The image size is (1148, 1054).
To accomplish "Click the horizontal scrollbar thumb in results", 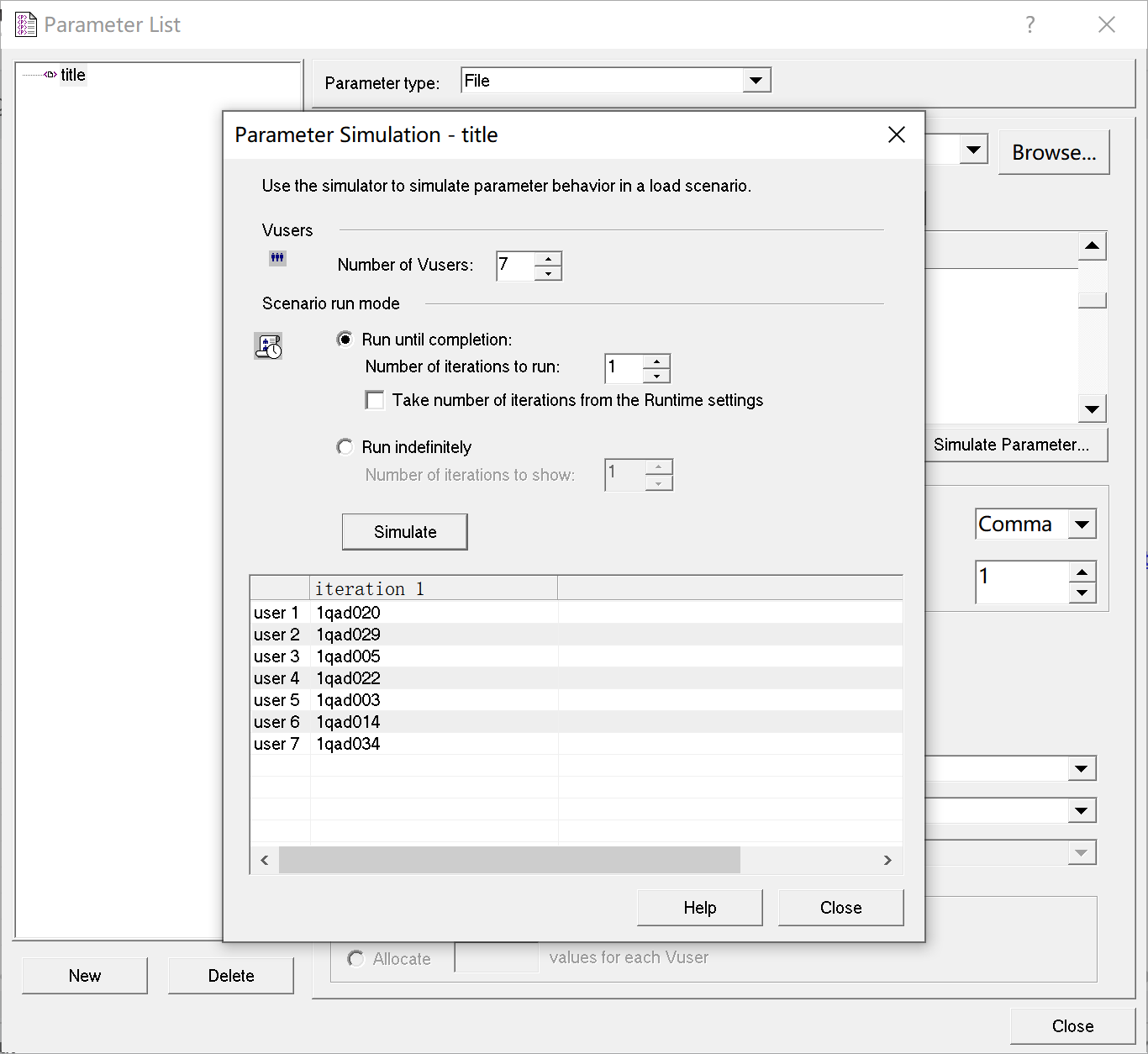I will pos(509,860).
